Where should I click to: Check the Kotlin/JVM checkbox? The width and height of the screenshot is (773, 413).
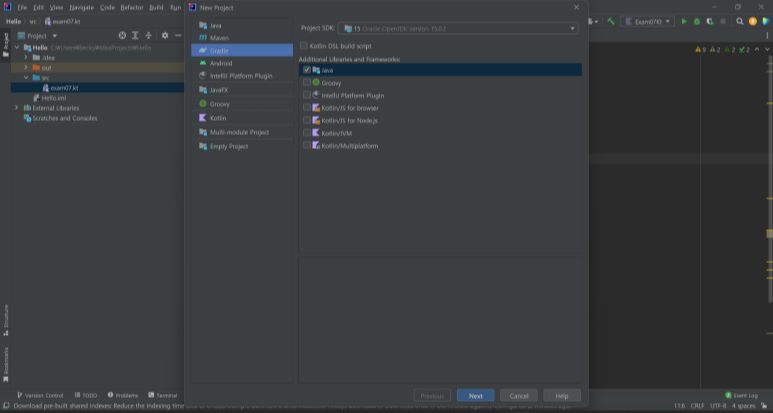[307, 133]
